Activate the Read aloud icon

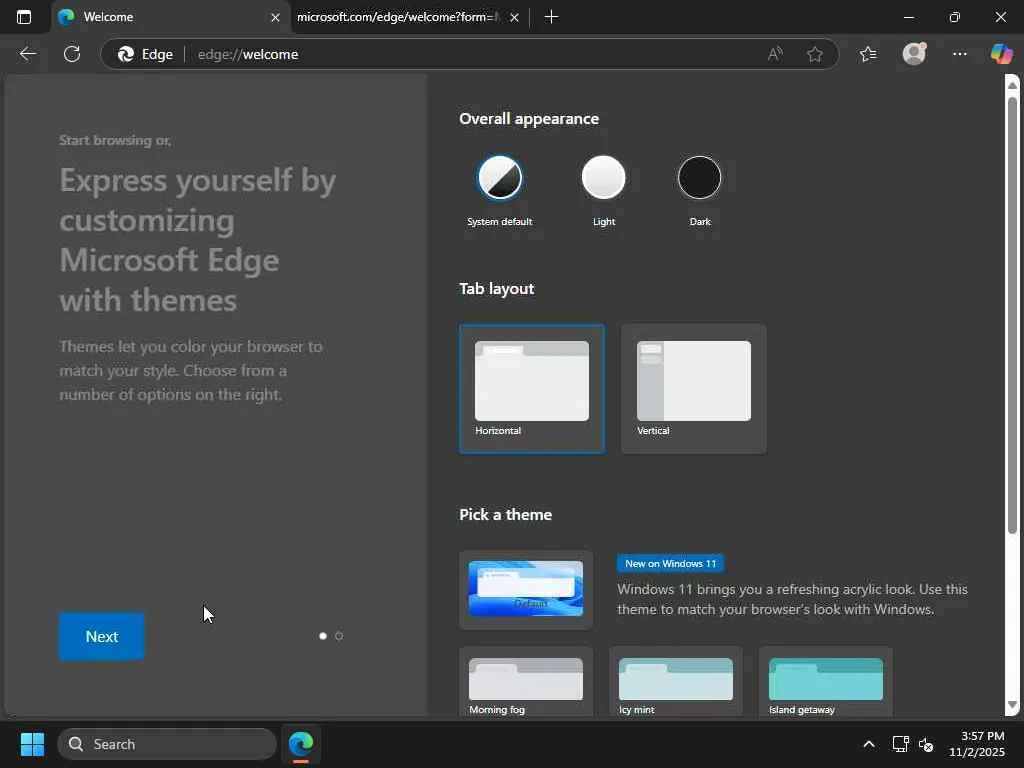pos(775,54)
